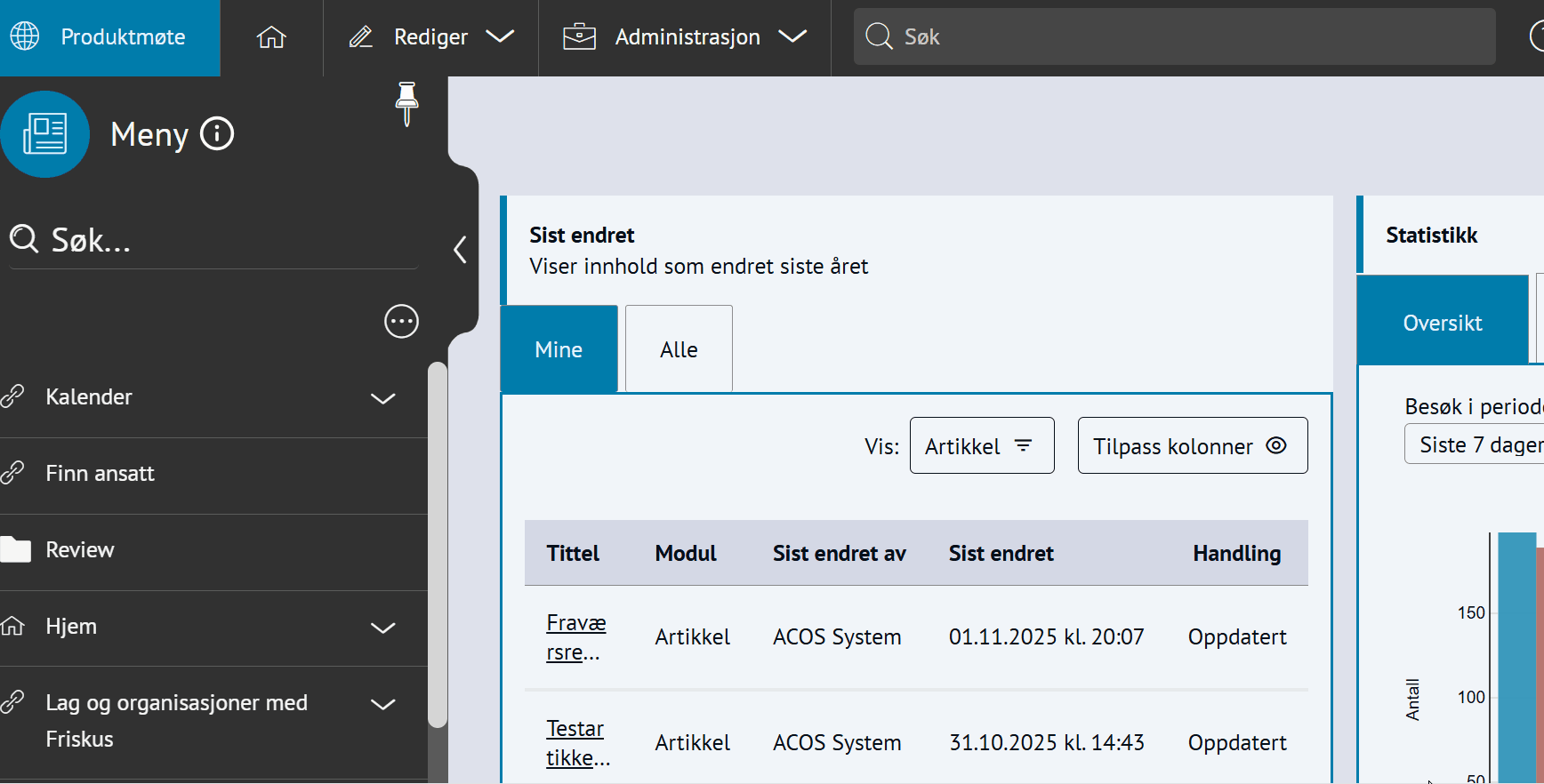Screen dimensions: 1544x784
Task: Expand the Kalender menu item
Action: point(382,398)
